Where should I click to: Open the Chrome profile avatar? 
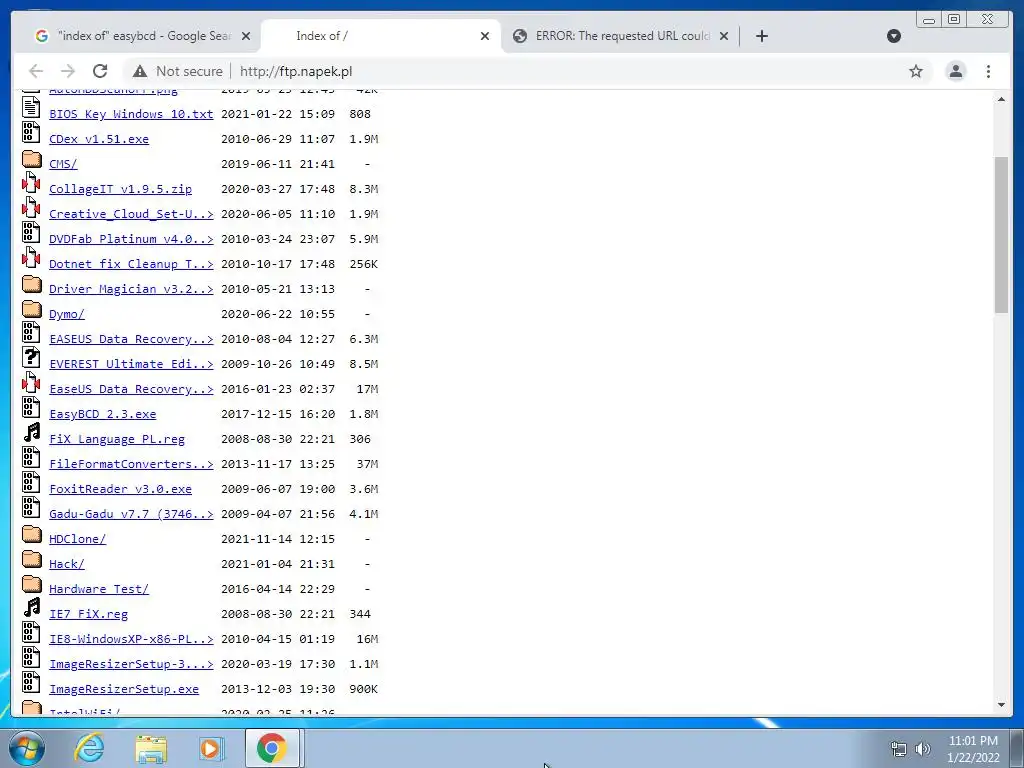955,71
